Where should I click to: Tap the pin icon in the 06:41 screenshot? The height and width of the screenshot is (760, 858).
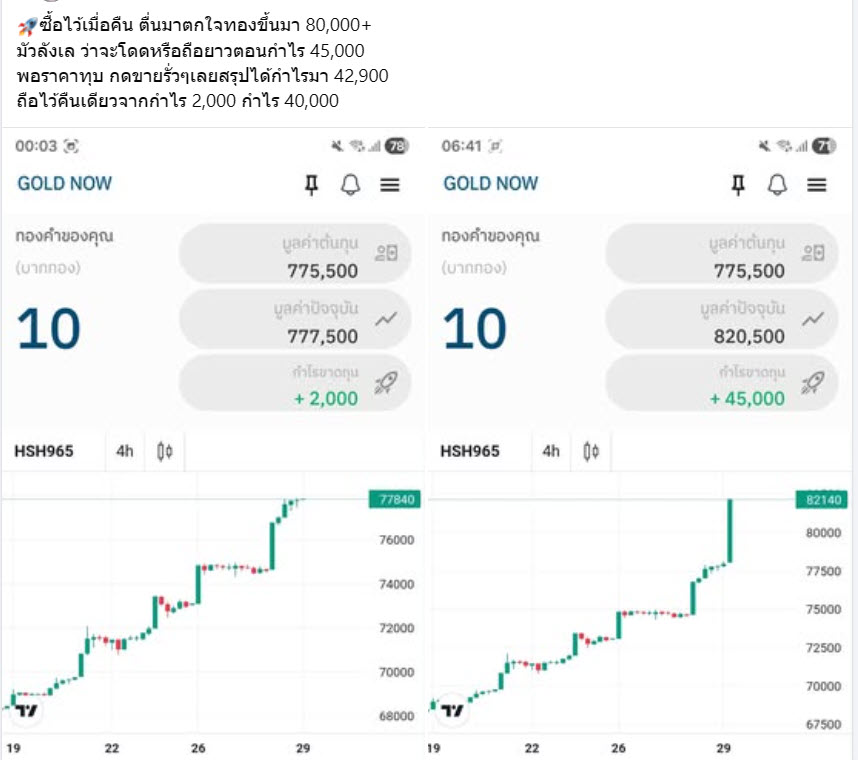(738, 184)
